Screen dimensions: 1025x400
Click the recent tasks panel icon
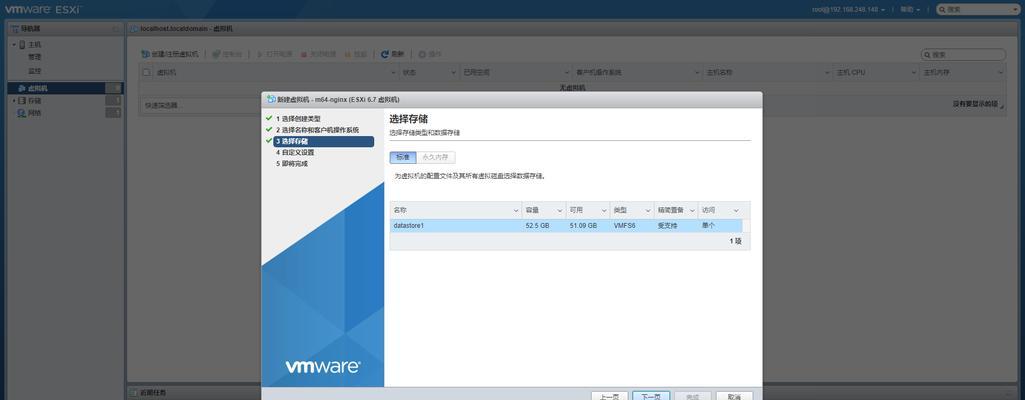pos(134,393)
